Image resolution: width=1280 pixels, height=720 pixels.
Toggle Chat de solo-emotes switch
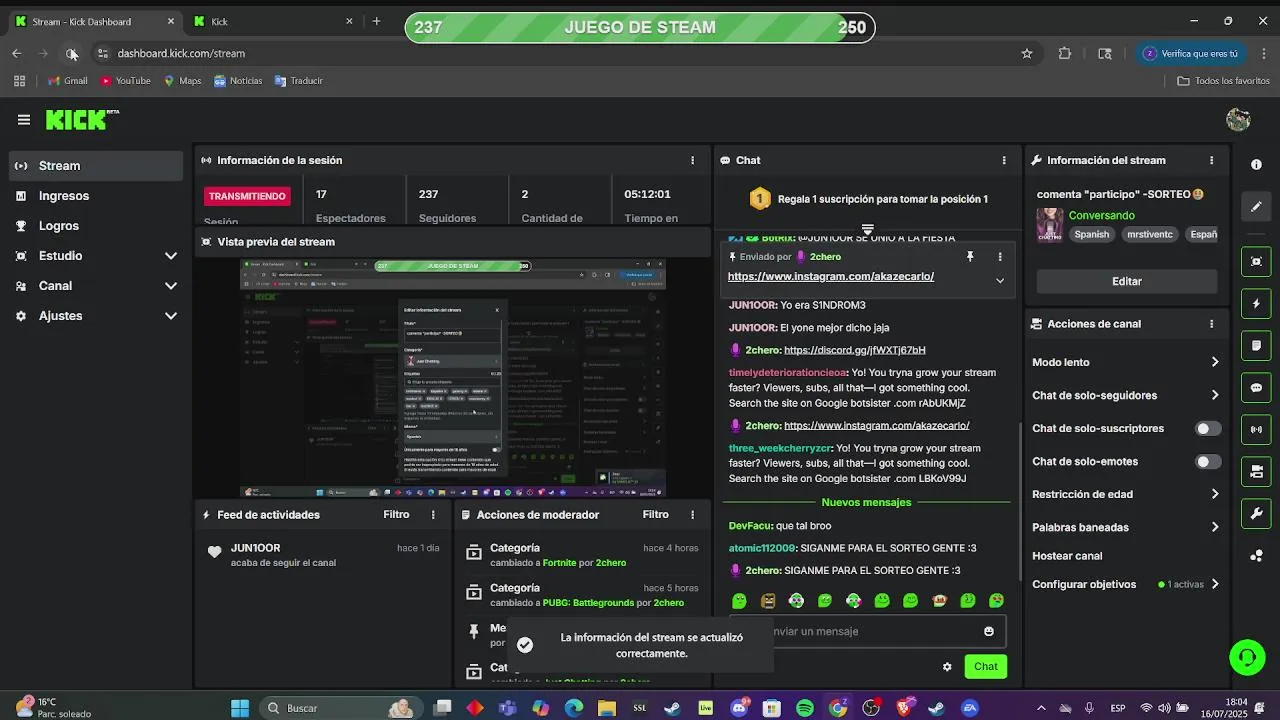pyautogui.click(x=1208, y=462)
